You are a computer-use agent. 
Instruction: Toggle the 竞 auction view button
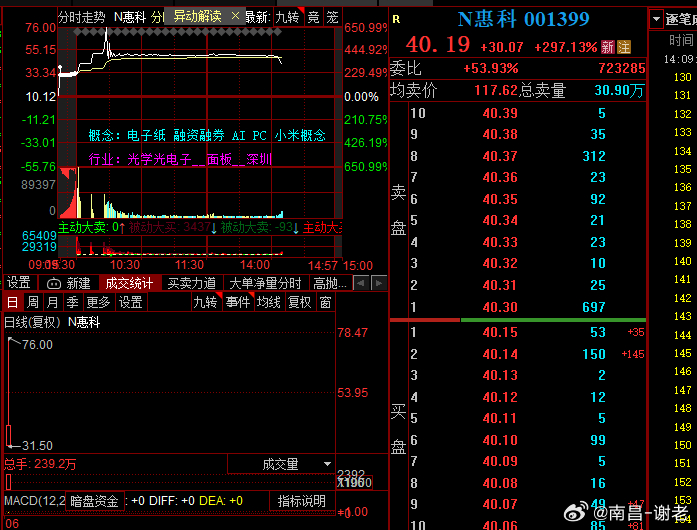(314, 17)
